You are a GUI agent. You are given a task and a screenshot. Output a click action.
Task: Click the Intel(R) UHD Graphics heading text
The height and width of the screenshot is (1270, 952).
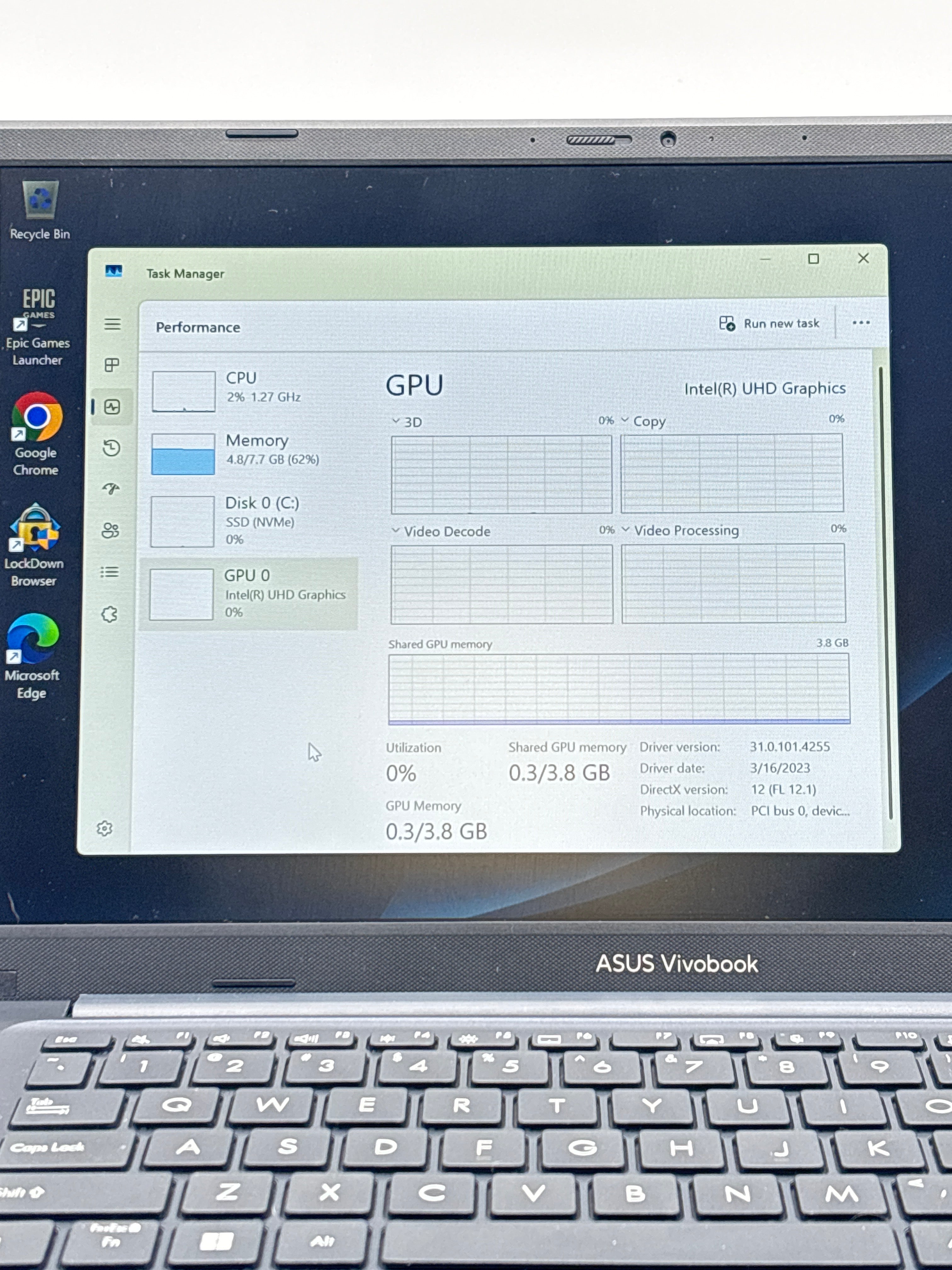764,389
